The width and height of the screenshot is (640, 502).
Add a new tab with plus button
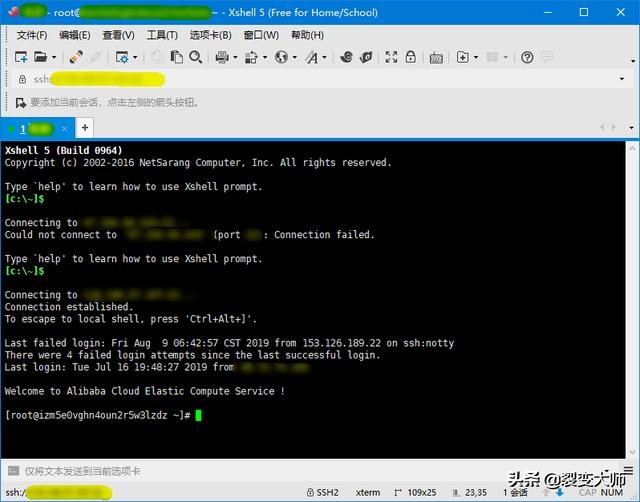85,128
